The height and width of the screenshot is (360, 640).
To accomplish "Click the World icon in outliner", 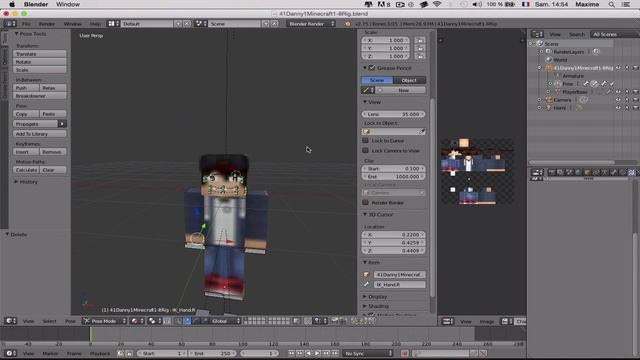I will (549, 60).
